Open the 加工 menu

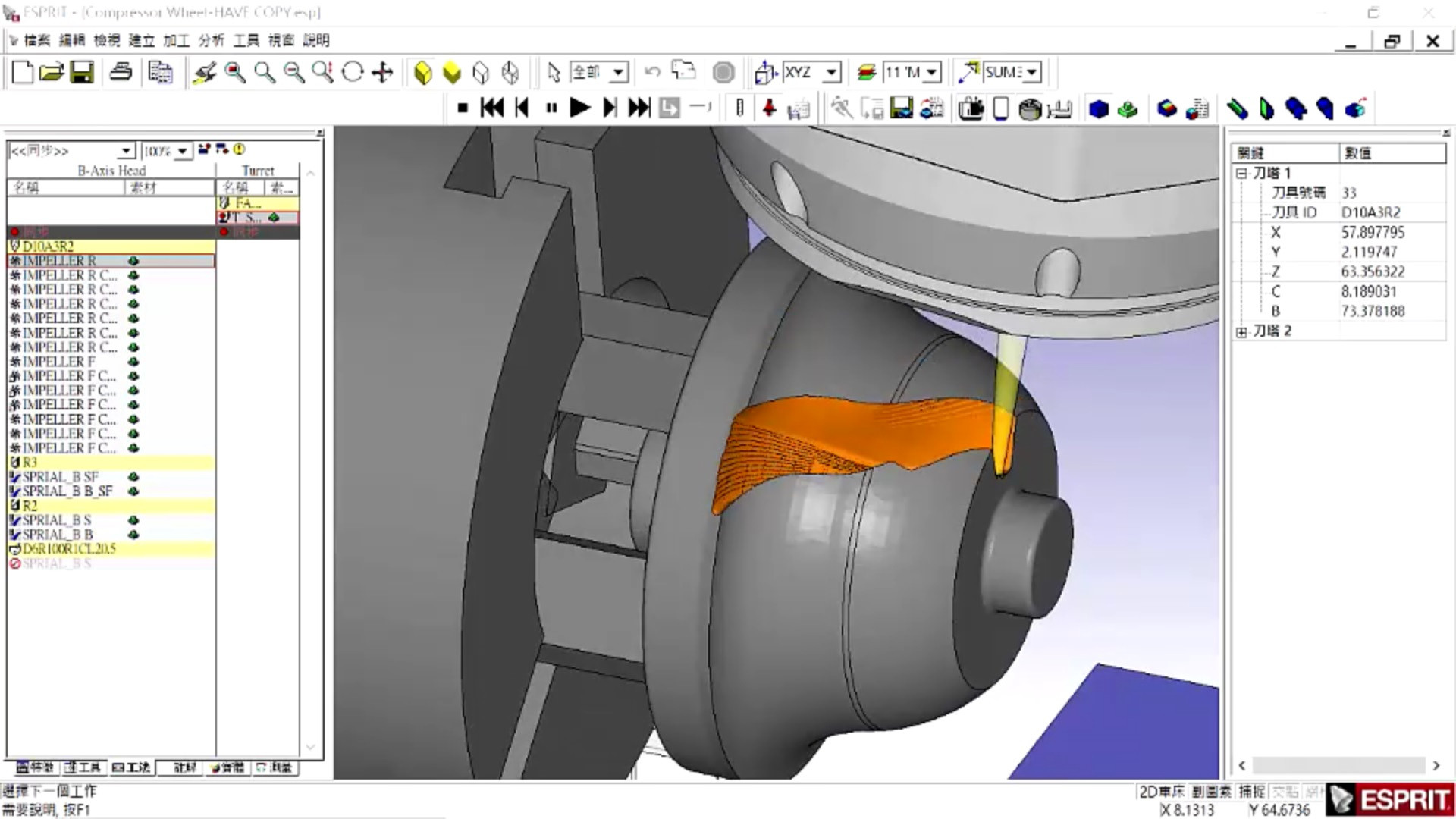176,40
